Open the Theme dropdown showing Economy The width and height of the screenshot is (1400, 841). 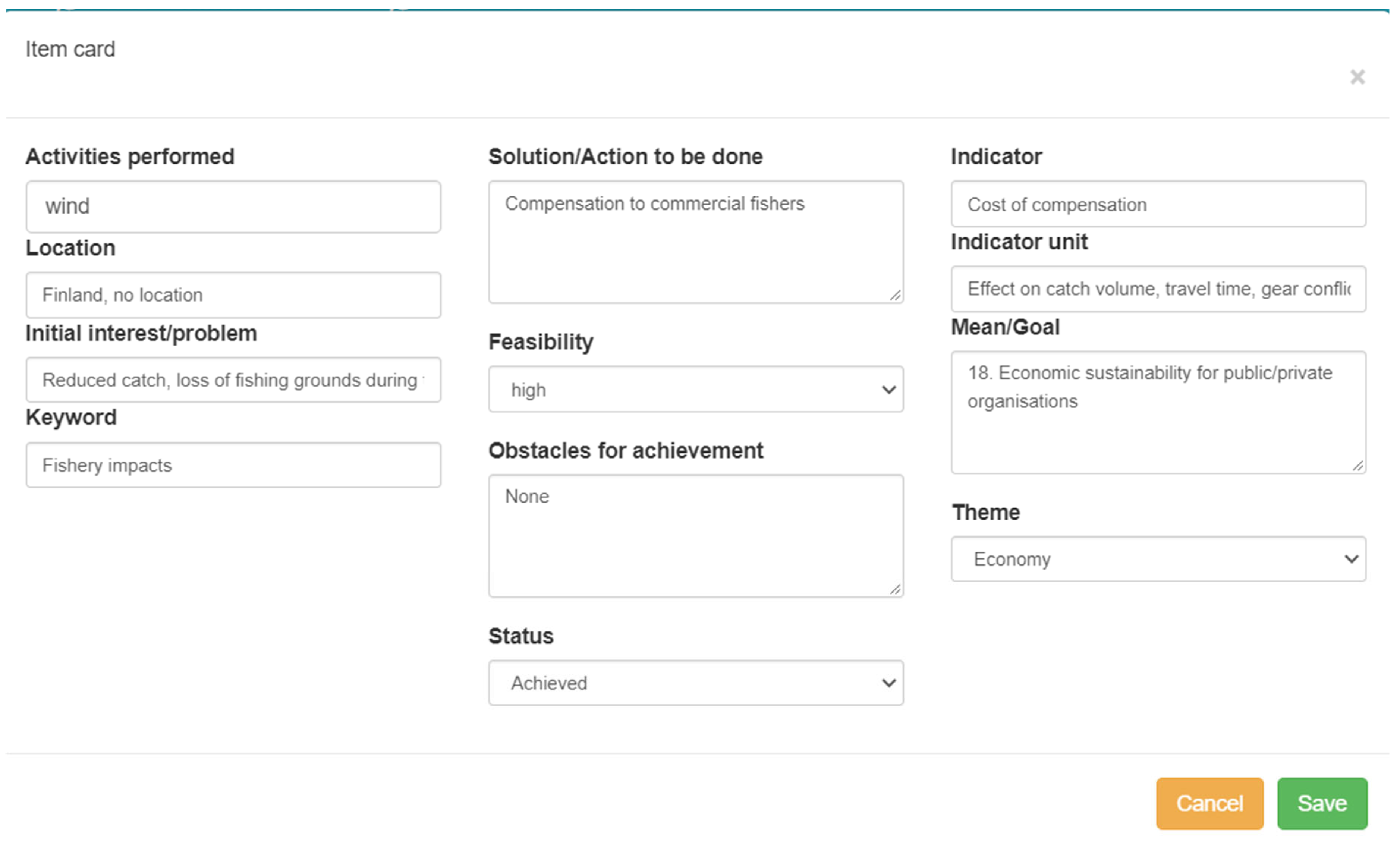[1157, 559]
